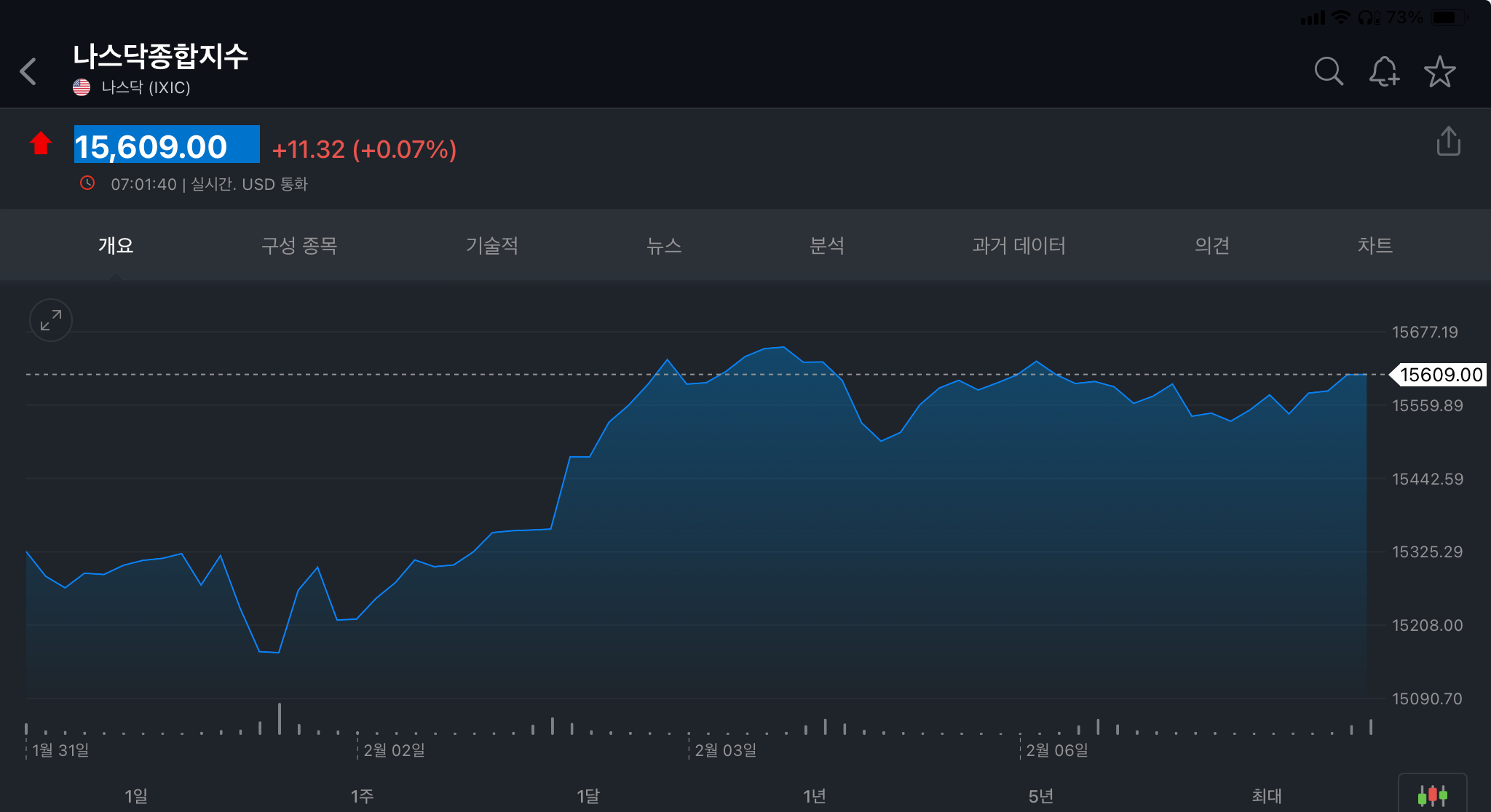Select the 개요 tab

(x=116, y=245)
